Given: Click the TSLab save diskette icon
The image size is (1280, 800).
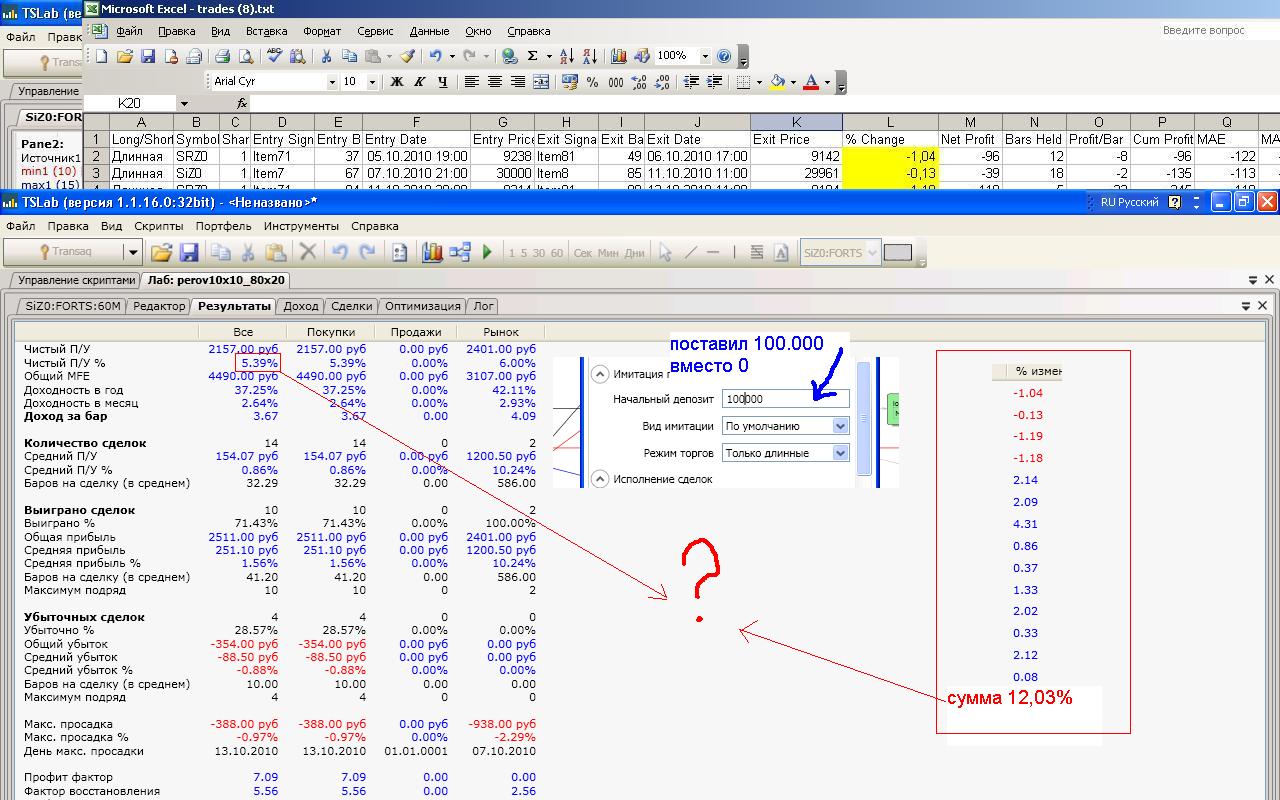Looking at the screenshot, I should point(188,253).
